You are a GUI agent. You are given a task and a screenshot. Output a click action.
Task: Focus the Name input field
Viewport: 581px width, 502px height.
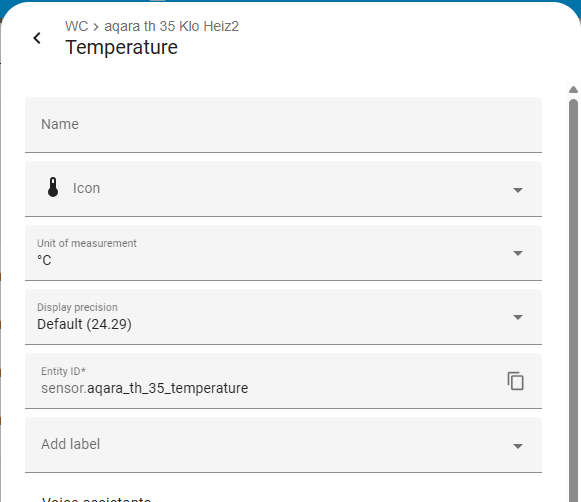[x=283, y=124]
